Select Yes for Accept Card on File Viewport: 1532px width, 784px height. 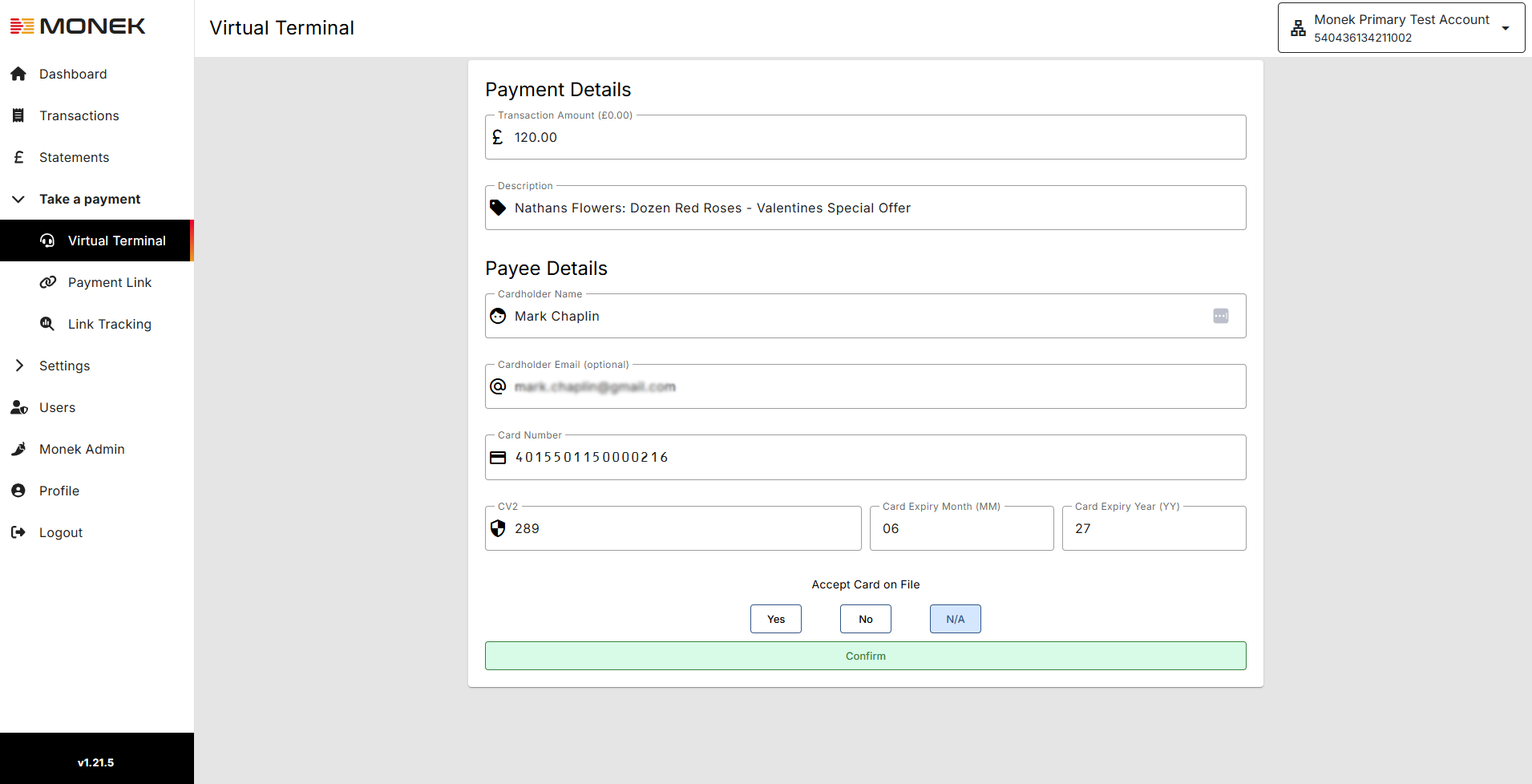(x=776, y=619)
